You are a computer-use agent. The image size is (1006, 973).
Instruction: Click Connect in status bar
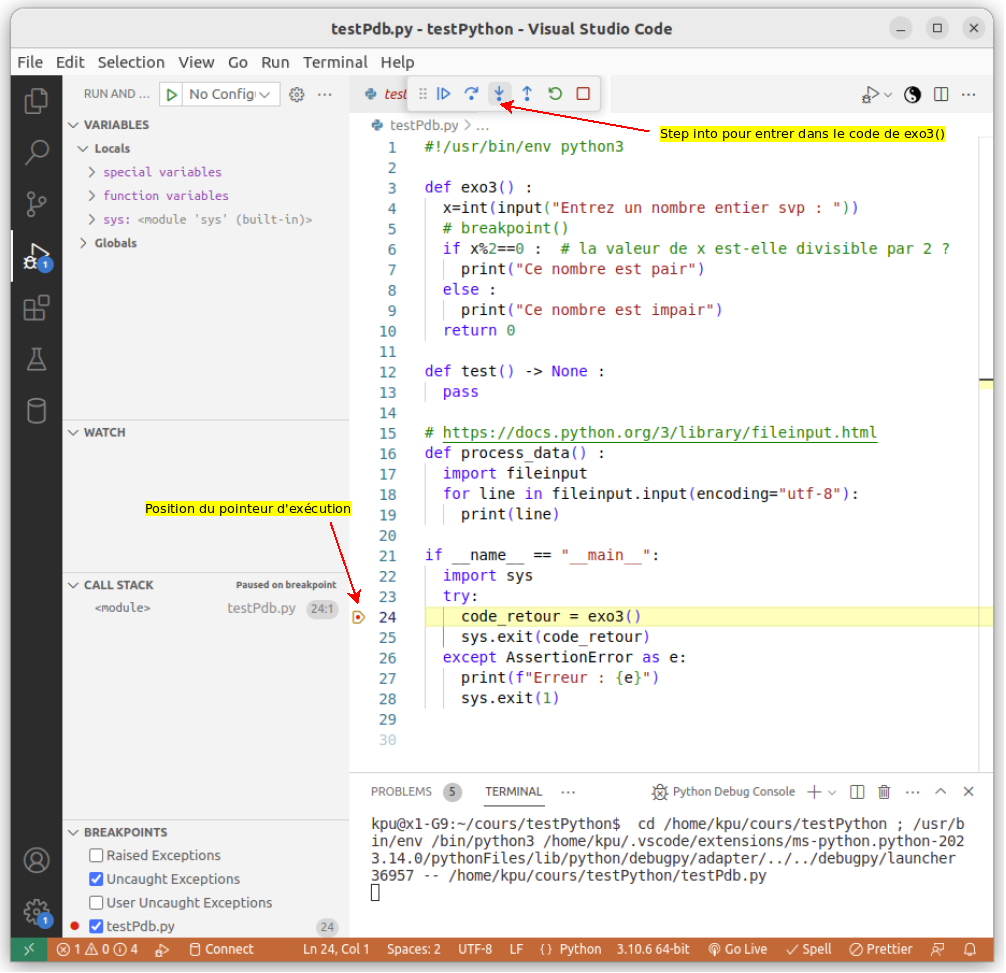221,951
